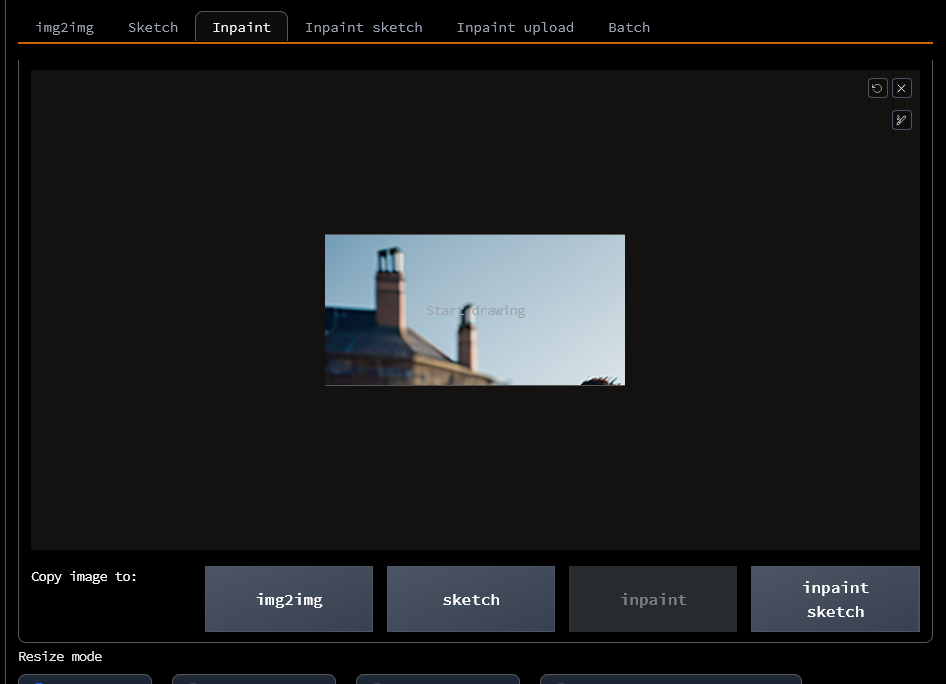Choose the second Resize mode option
The width and height of the screenshot is (946, 684).
(254, 681)
